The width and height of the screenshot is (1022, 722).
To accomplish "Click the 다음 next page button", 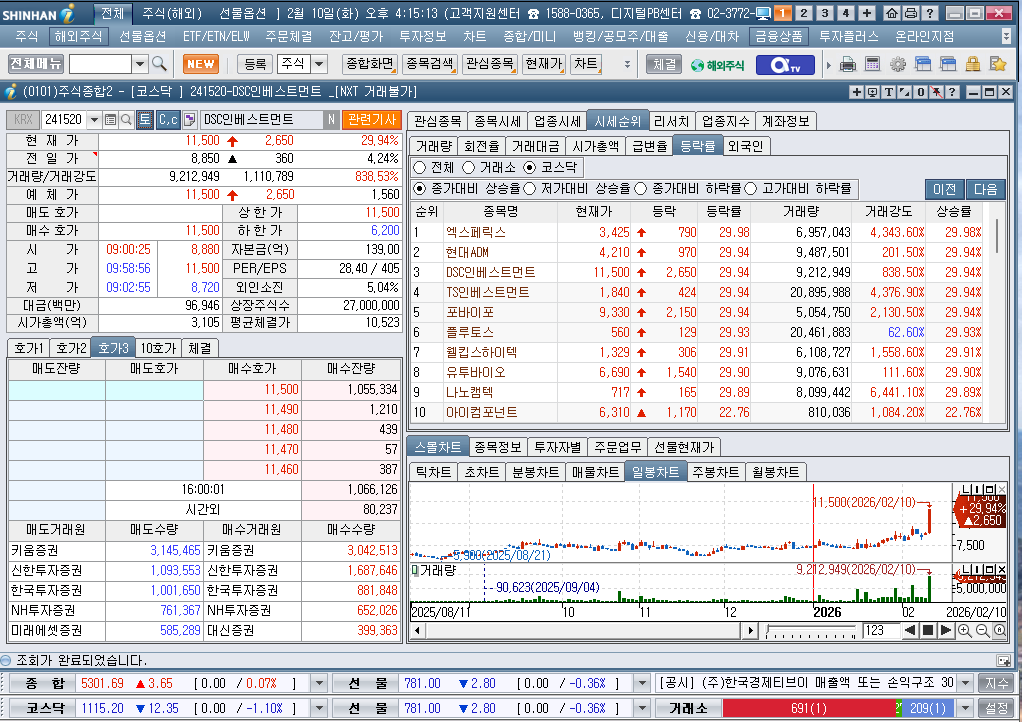I will tap(986, 189).
